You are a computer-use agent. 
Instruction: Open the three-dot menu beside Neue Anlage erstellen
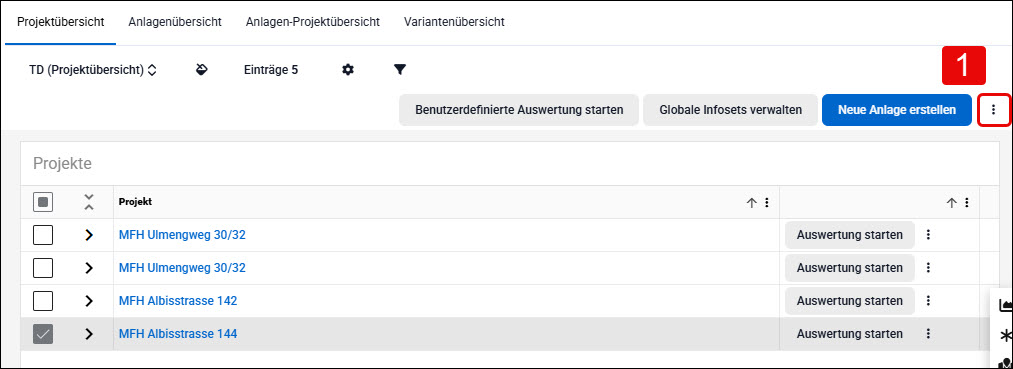(993, 111)
